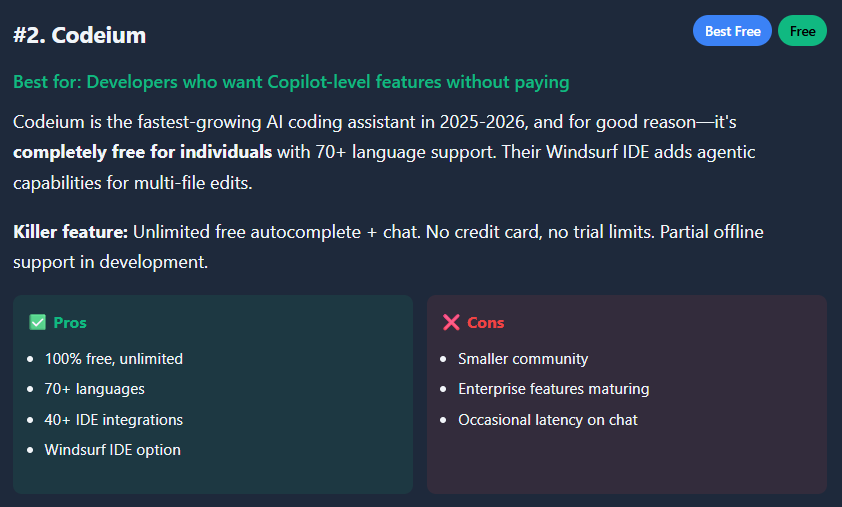Click the Killer feature label
842x507 pixels.
[x=70, y=232]
